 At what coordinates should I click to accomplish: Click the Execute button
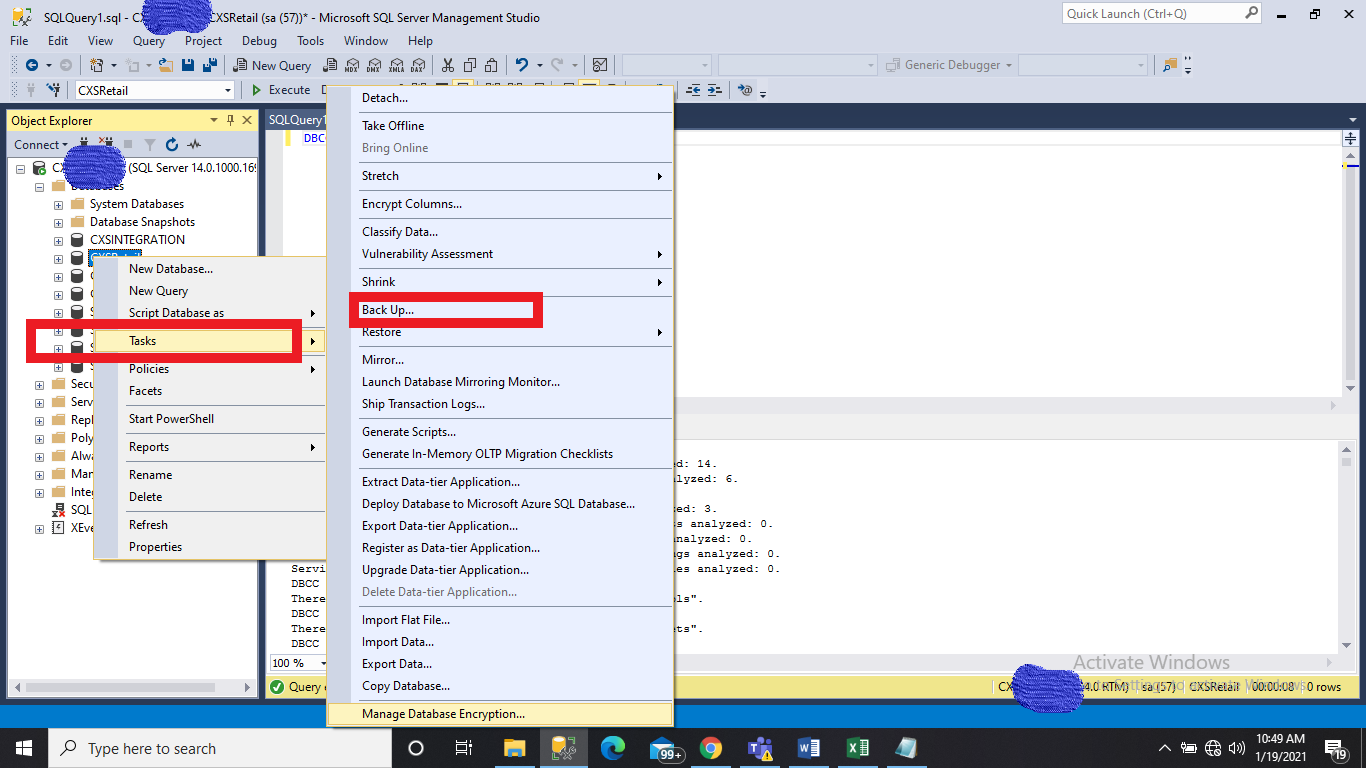(280, 90)
